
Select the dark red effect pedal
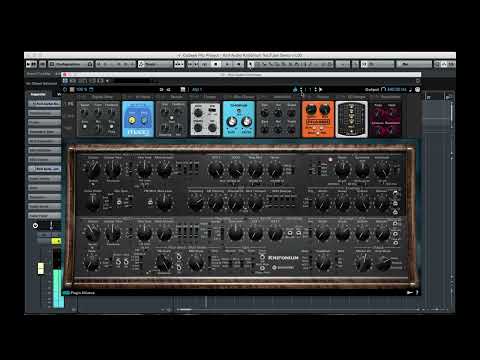click(x=385, y=119)
